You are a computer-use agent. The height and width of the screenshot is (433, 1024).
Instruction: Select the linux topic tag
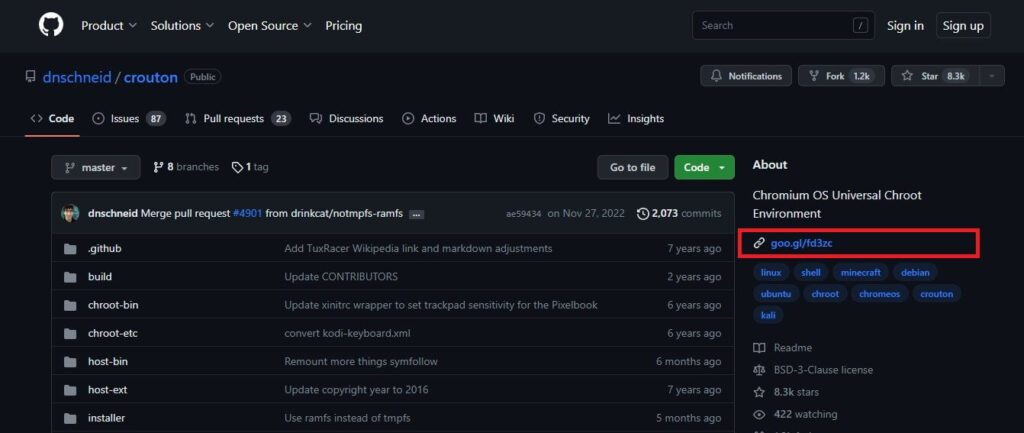[771, 272]
